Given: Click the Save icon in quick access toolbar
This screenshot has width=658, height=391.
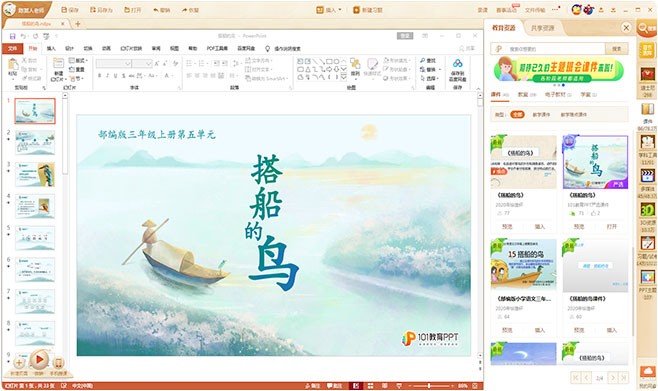Looking at the screenshot, I should (x=12, y=36).
